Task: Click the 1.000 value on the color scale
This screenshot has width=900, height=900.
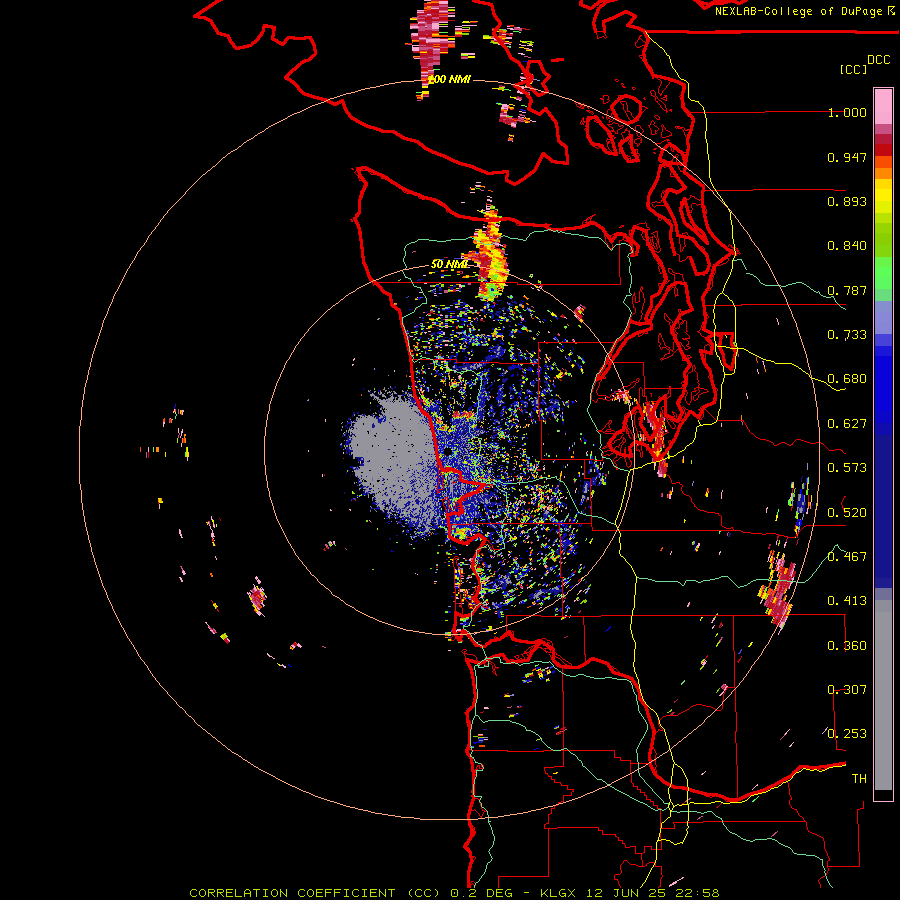Action: point(847,112)
